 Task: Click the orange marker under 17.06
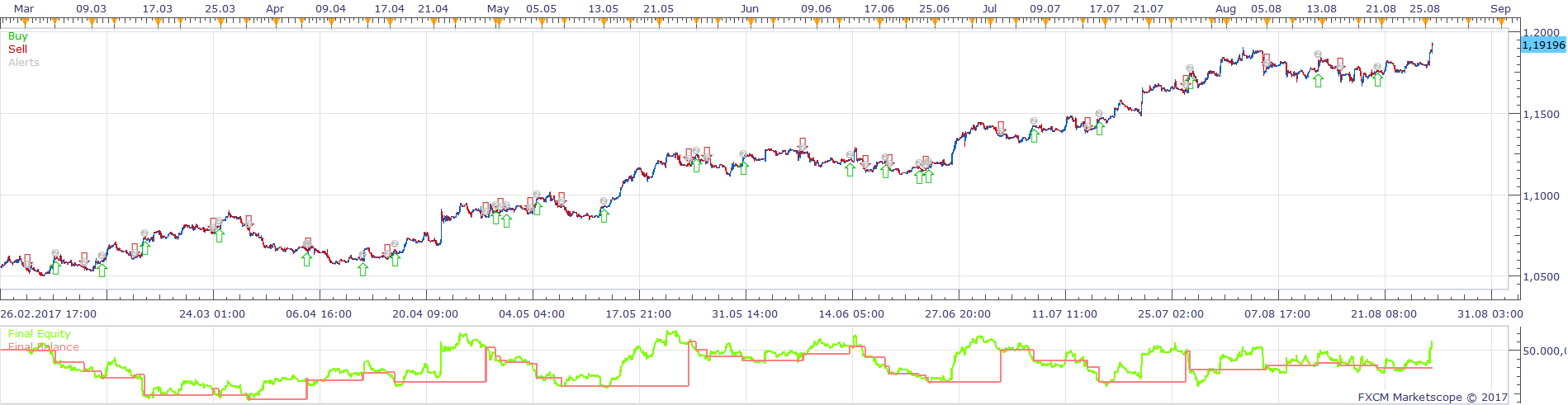pyautogui.click(x=879, y=21)
